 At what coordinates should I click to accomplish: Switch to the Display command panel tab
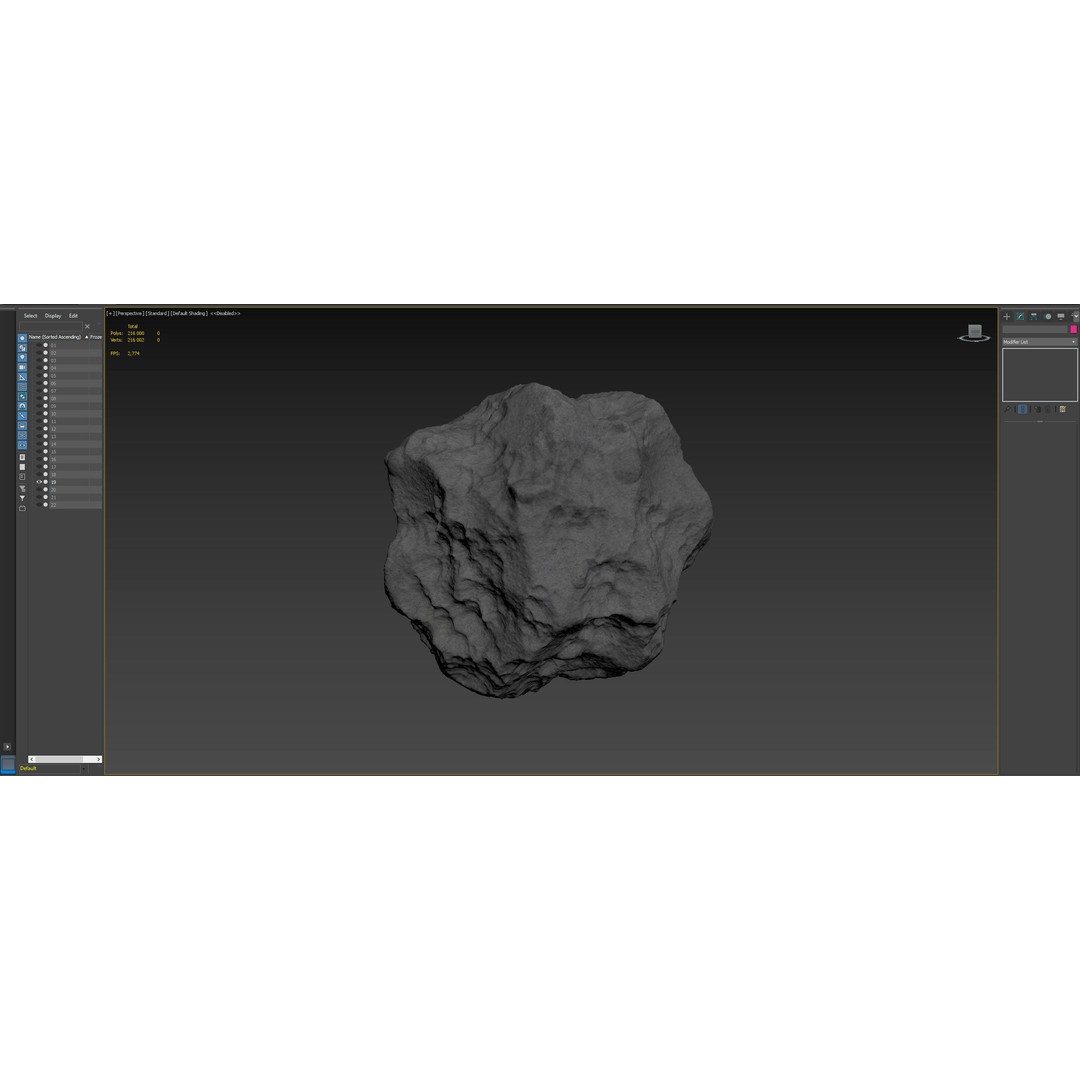click(1061, 316)
